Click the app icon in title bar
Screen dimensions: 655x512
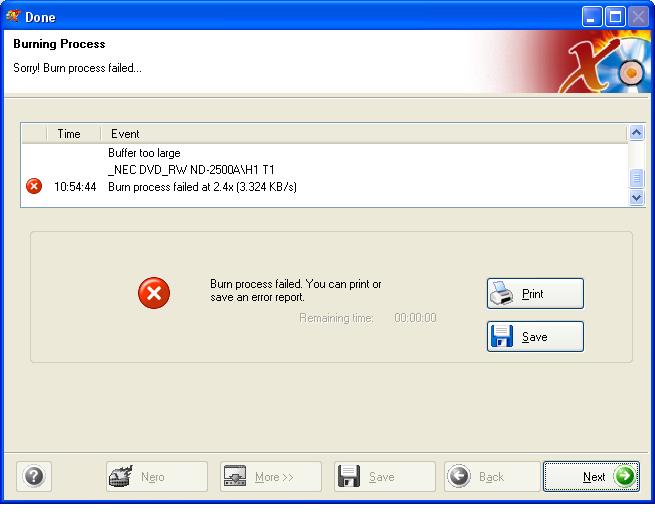pyautogui.click(x=13, y=17)
